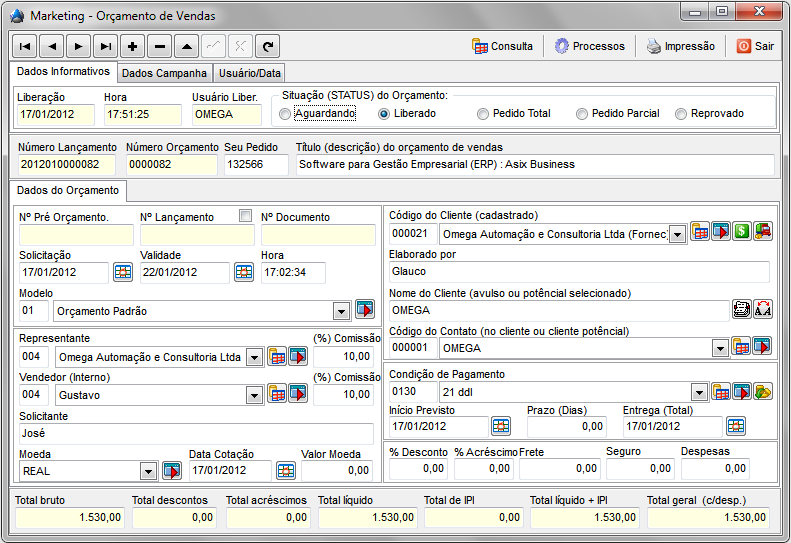Switch to Dados Campanha tab
This screenshot has width=791, height=543.
(164, 73)
